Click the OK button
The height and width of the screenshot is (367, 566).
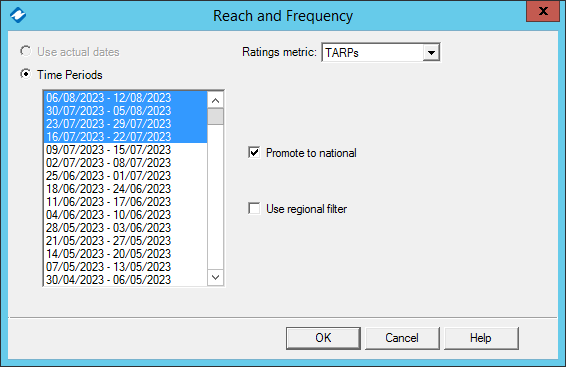[x=323, y=338]
